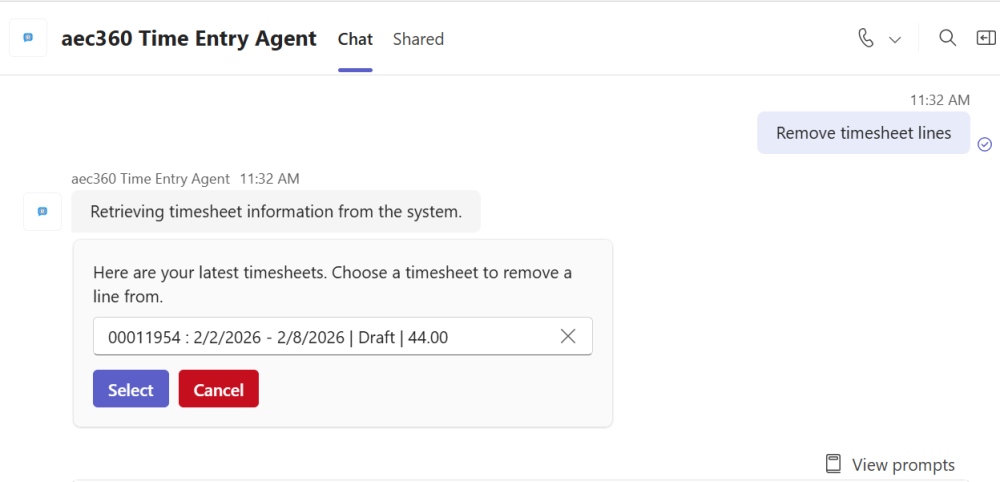Image resolution: width=1000 pixels, height=482 pixels.
Task: Click the agent name above the reply
Action: (150, 178)
